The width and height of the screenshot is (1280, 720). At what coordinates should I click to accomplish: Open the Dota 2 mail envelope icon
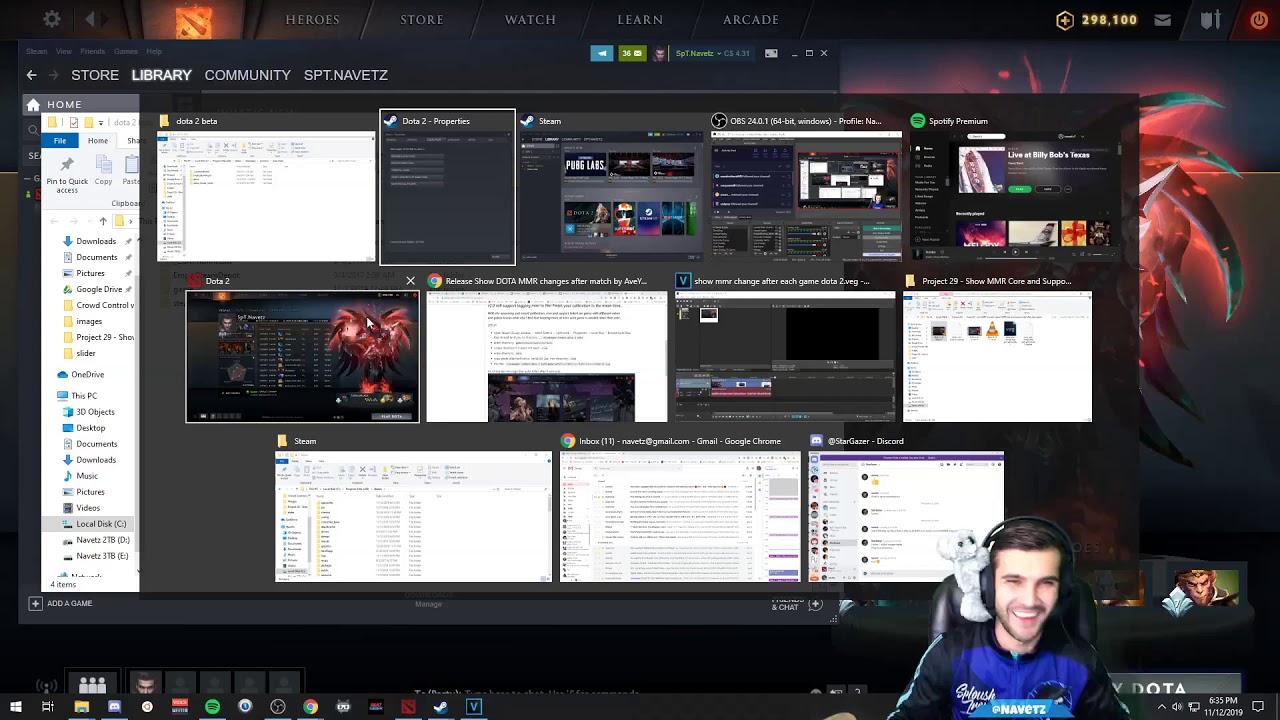[1162, 19]
